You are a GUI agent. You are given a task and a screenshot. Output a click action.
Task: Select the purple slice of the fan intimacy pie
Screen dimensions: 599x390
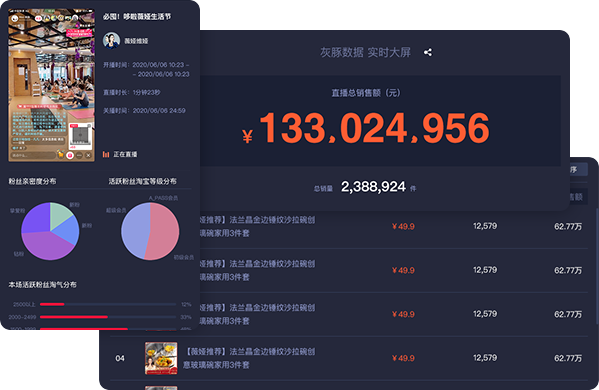point(48,246)
